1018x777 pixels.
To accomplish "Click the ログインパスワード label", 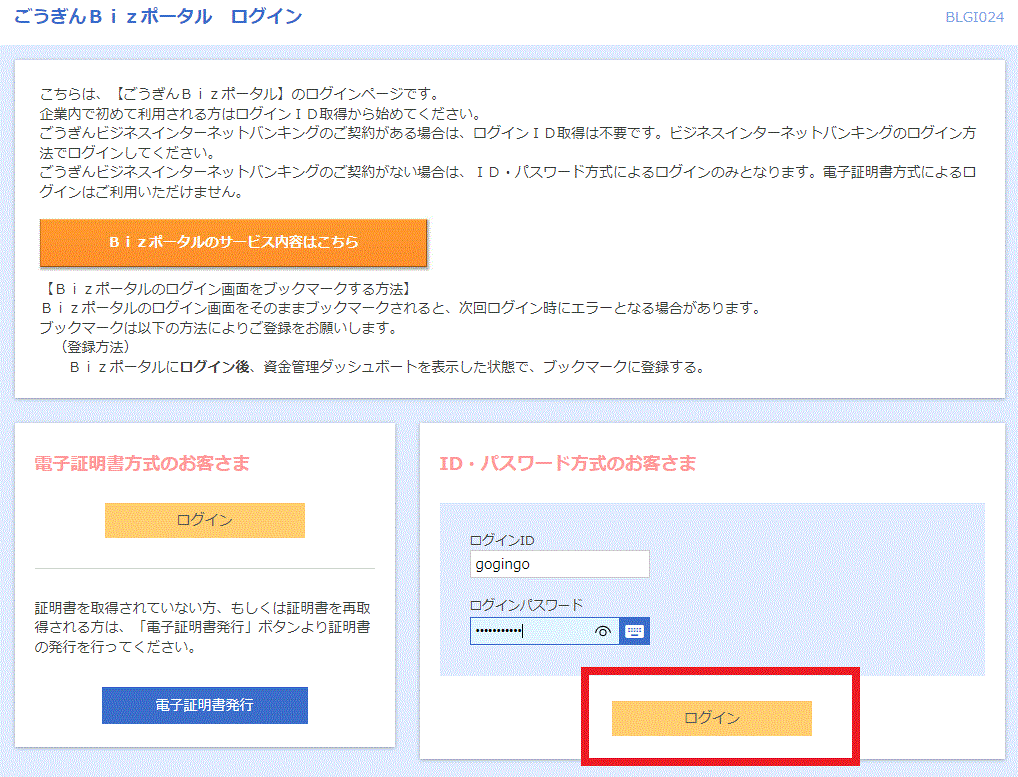I will pyautogui.click(x=526, y=605).
